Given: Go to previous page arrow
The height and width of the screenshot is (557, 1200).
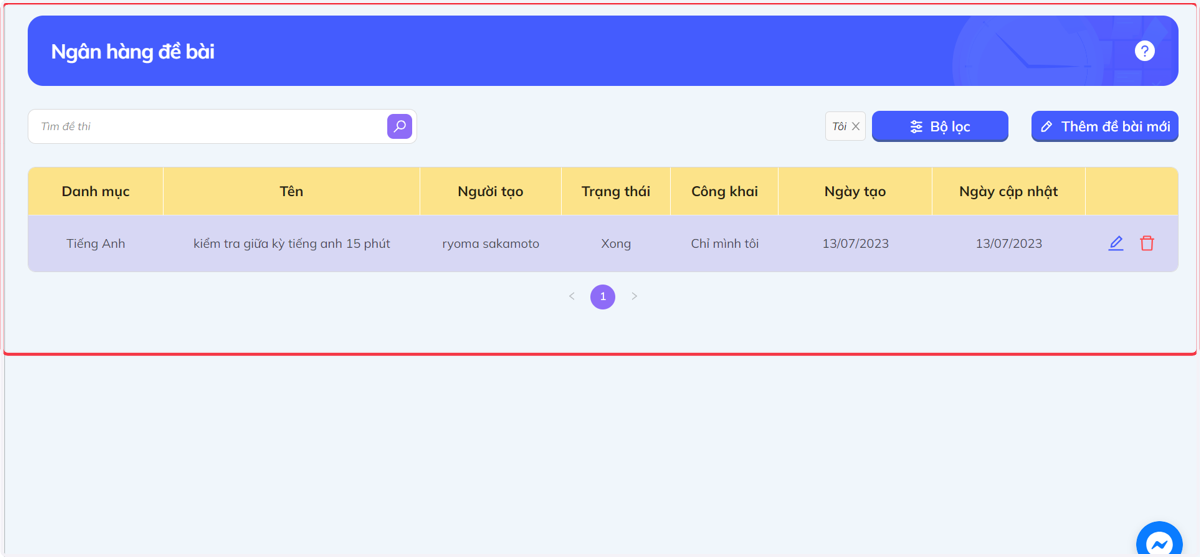Looking at the screenshot, I should click(572, 296).
